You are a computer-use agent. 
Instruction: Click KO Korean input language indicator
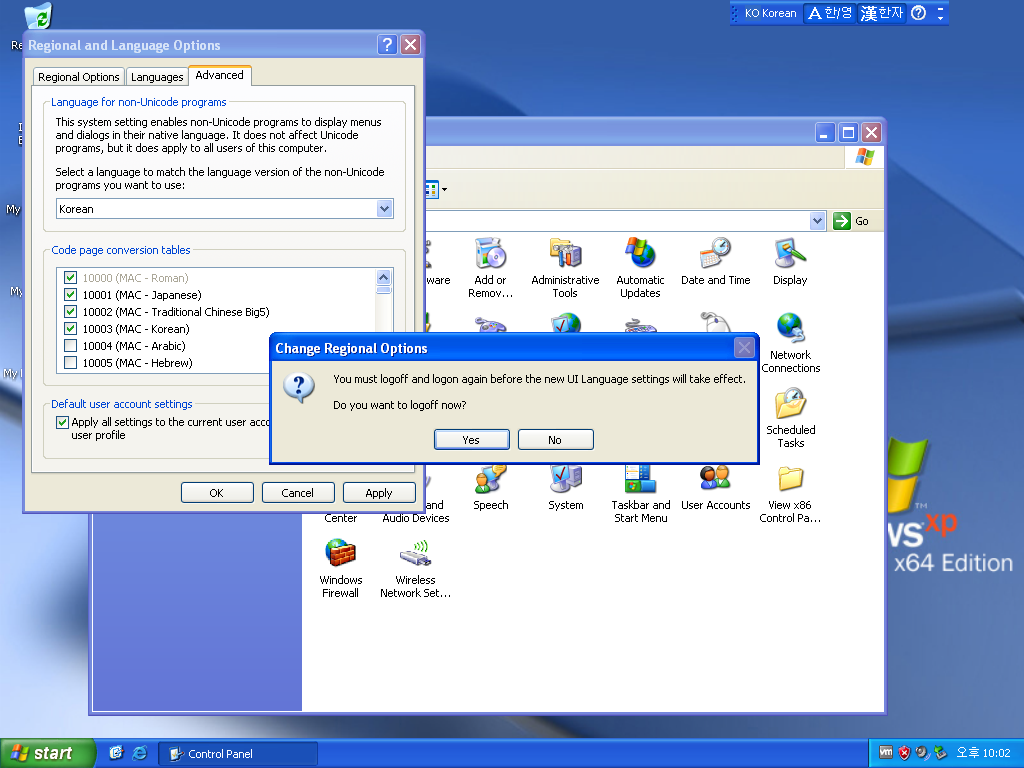770,13
